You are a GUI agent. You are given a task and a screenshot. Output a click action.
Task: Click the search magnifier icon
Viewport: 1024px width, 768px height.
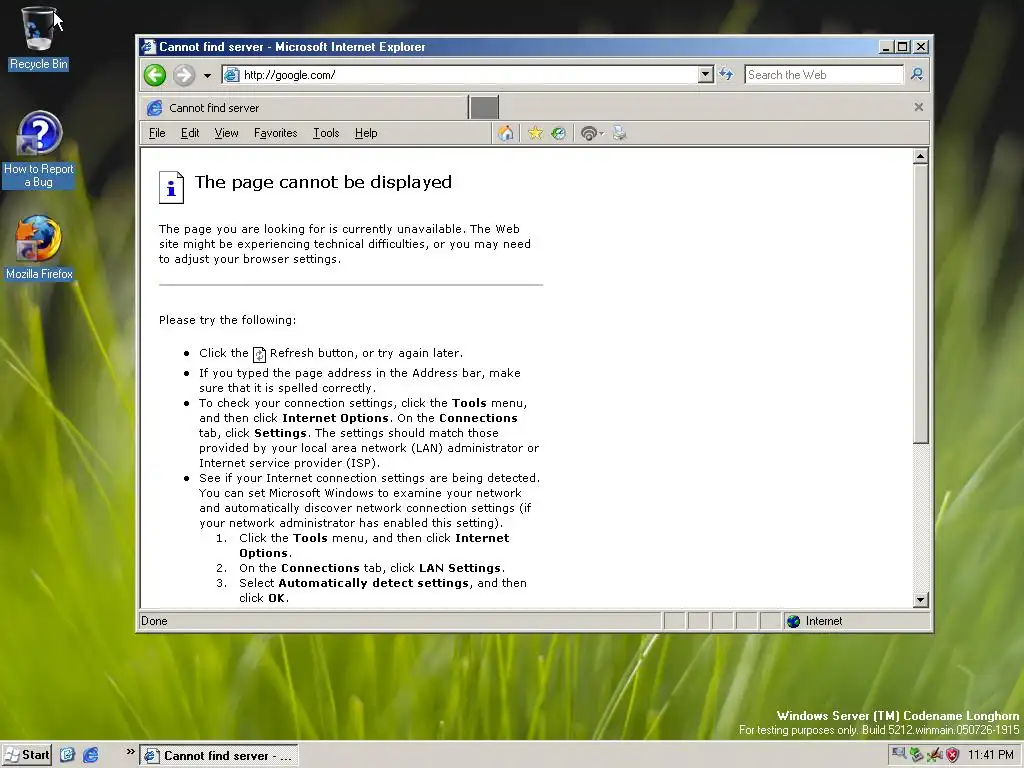(917, 74)
